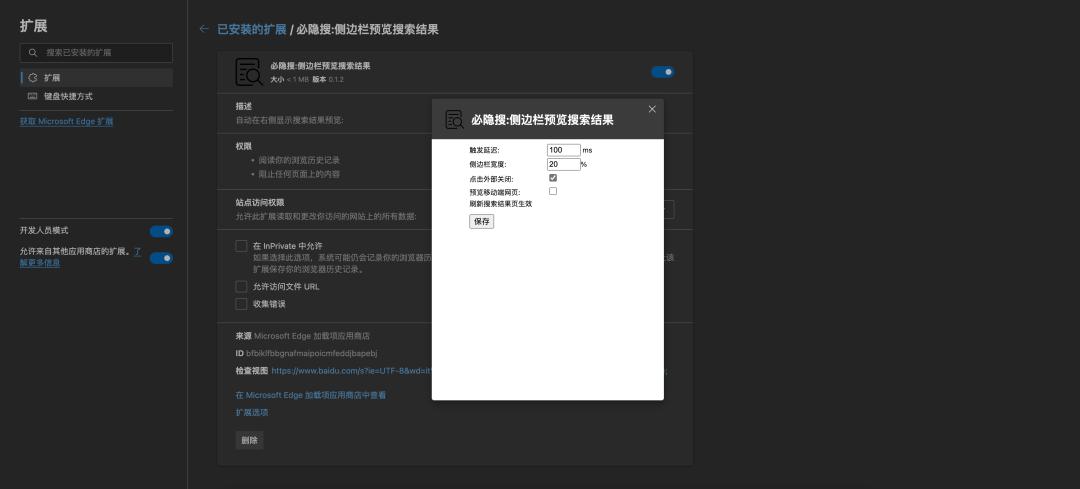Edit the 侧边栏宽度 percent input field
The image size is (1080, 489).
(x=563, y=165)
